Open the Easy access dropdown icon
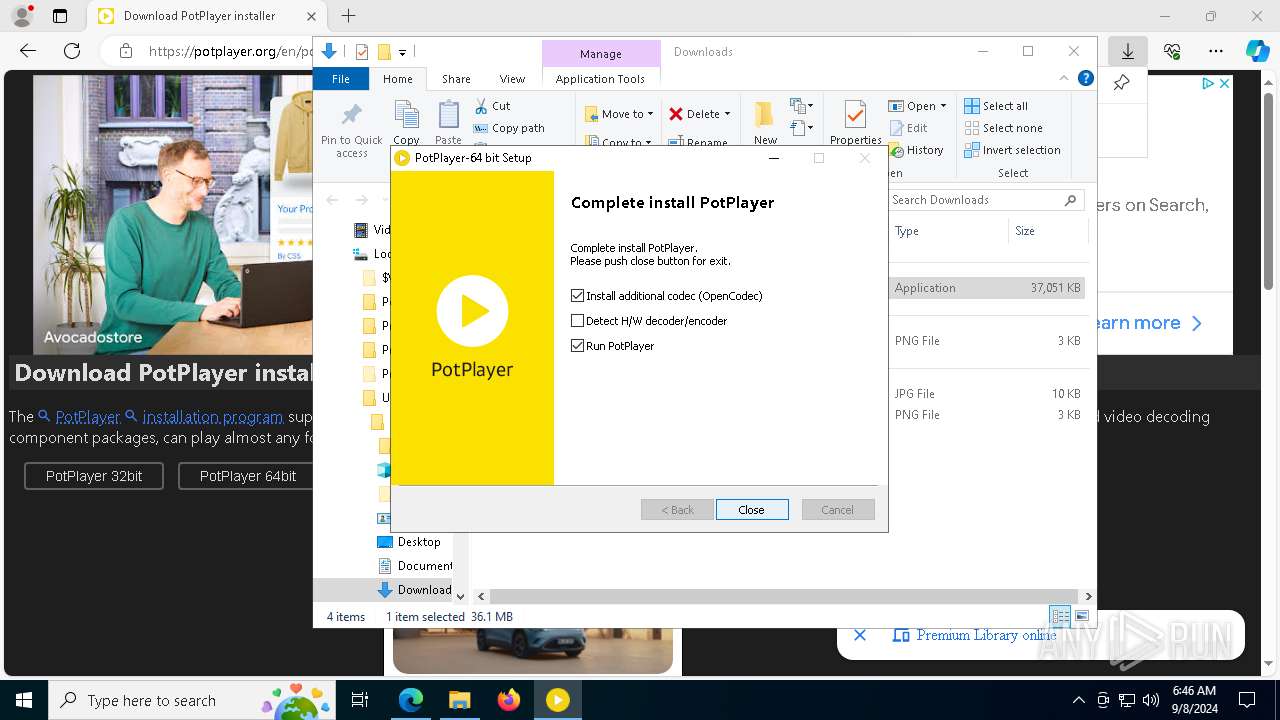Viewport: 1280px width, 720px height. coord(800,128)
